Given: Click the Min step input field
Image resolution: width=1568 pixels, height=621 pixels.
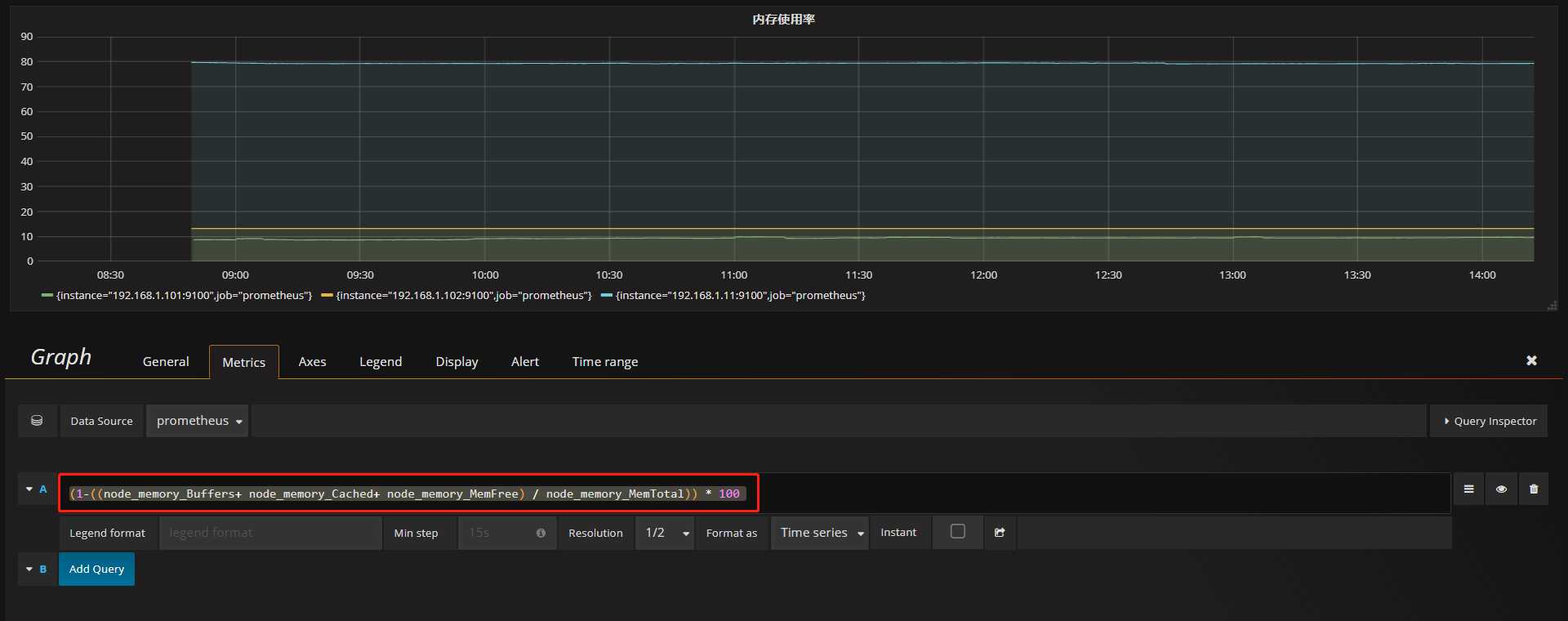Looking at the screenshot, I should (x=507, y=533).
